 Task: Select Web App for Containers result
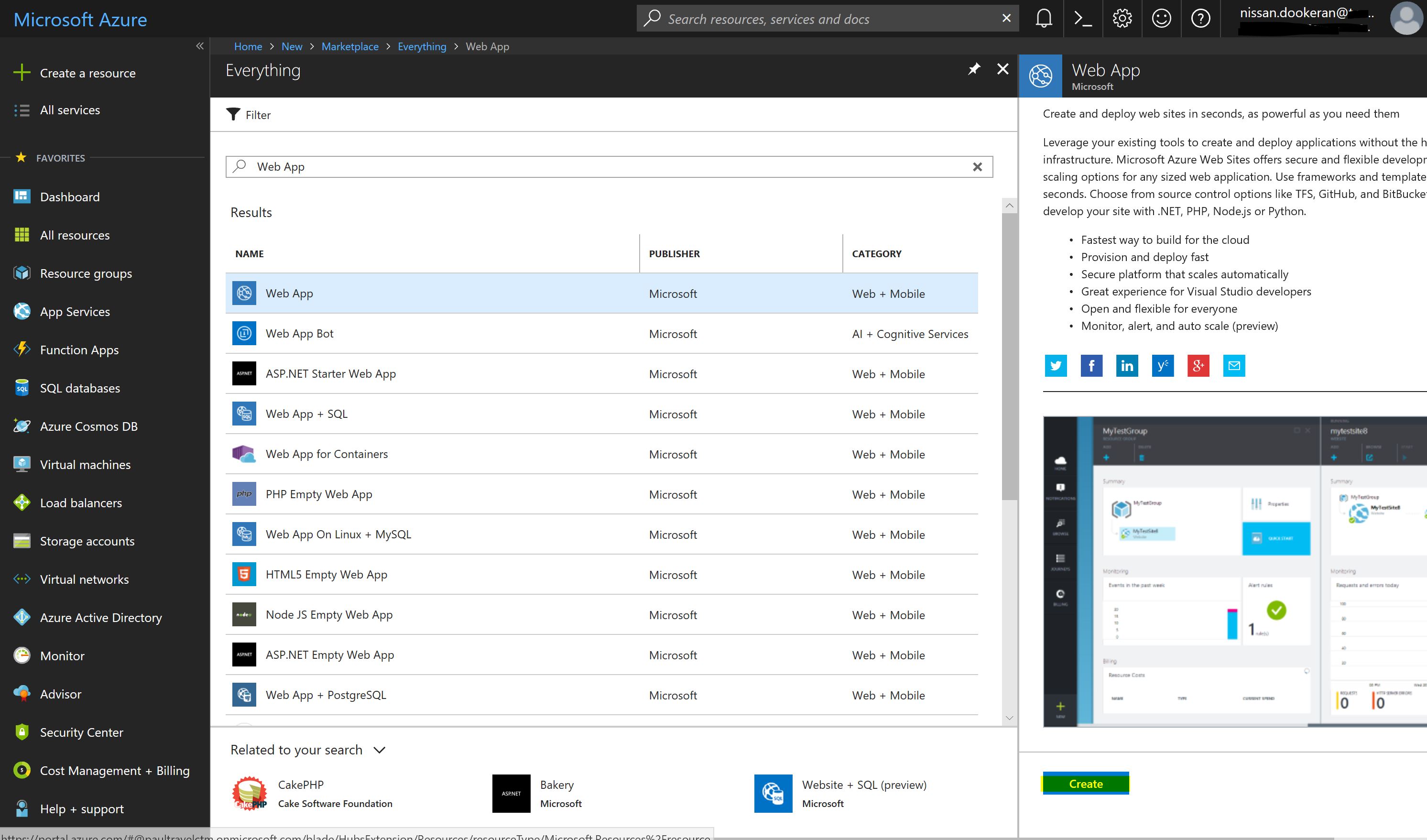(x=327, y=454)
